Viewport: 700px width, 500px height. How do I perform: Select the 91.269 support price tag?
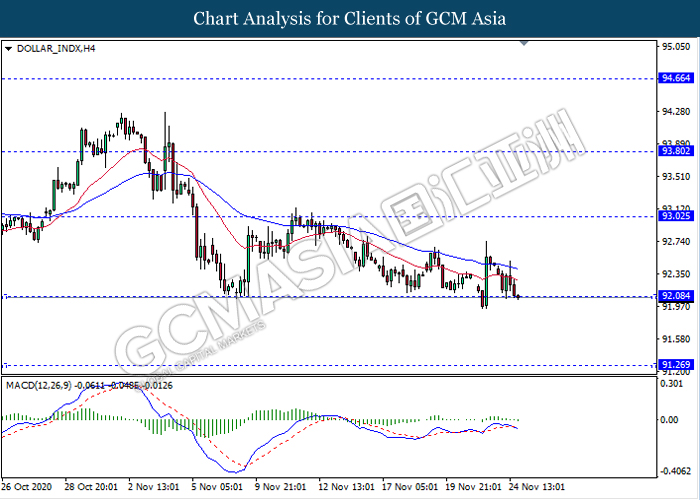(673, 365)
